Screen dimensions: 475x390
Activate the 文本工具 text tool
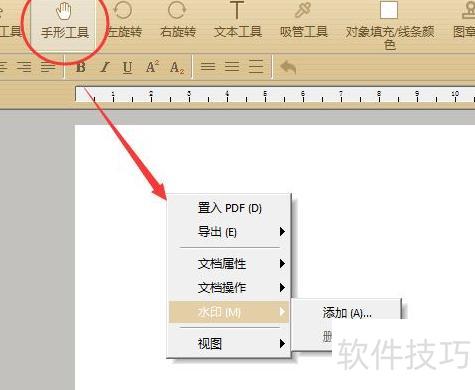pos(238,20)
